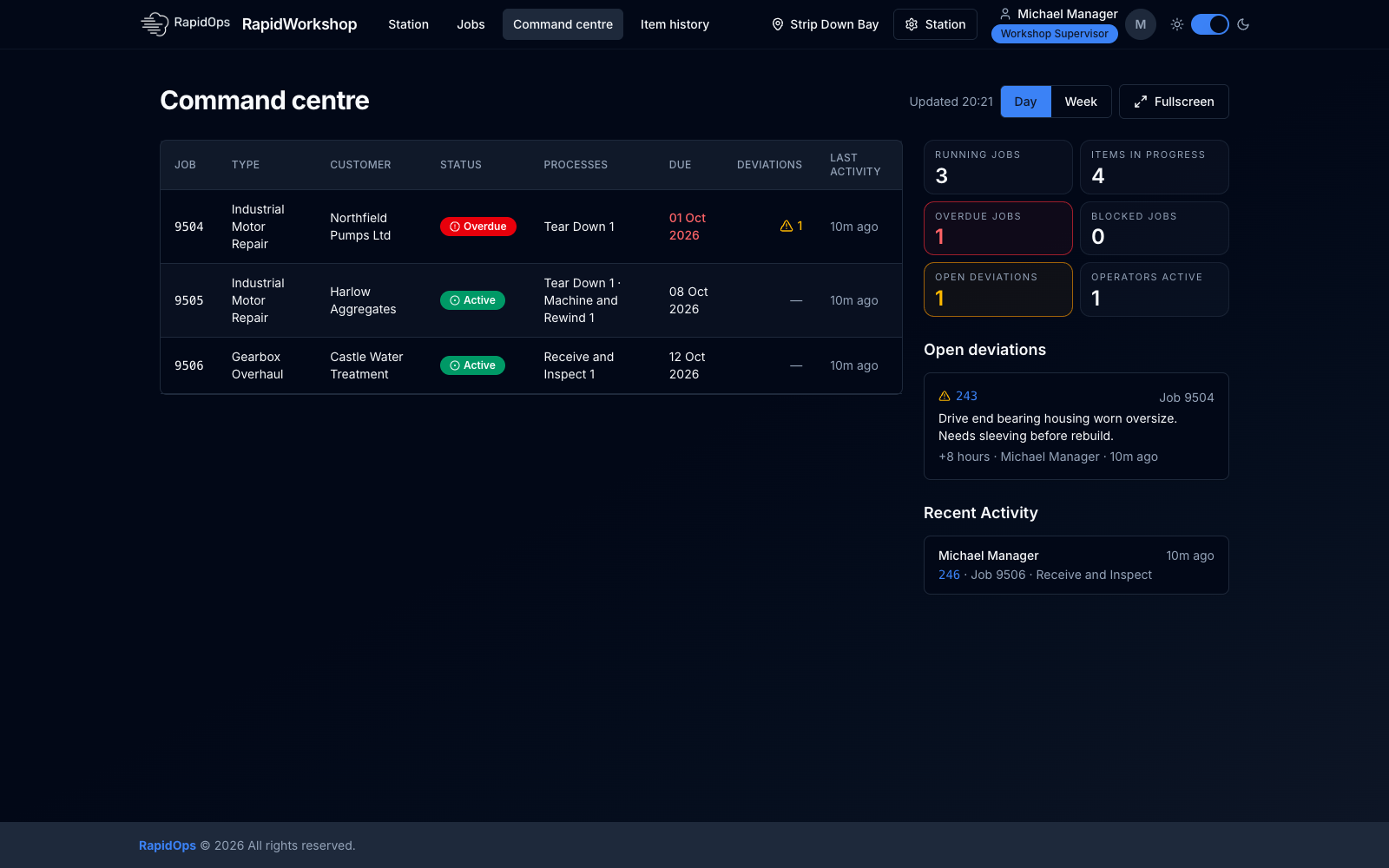Click the Last Activity column header

(x=855, y=165)
